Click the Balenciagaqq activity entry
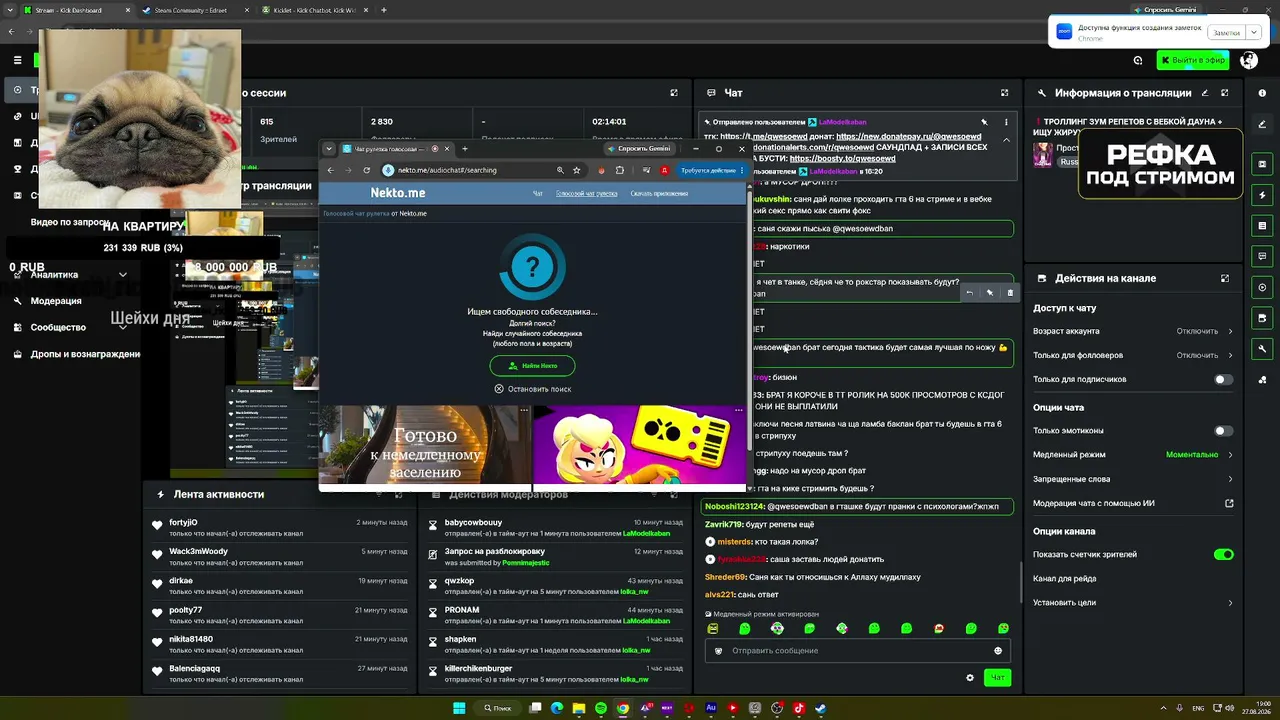Viewport: 1280px width, 720px height. (x=280, y=673)
